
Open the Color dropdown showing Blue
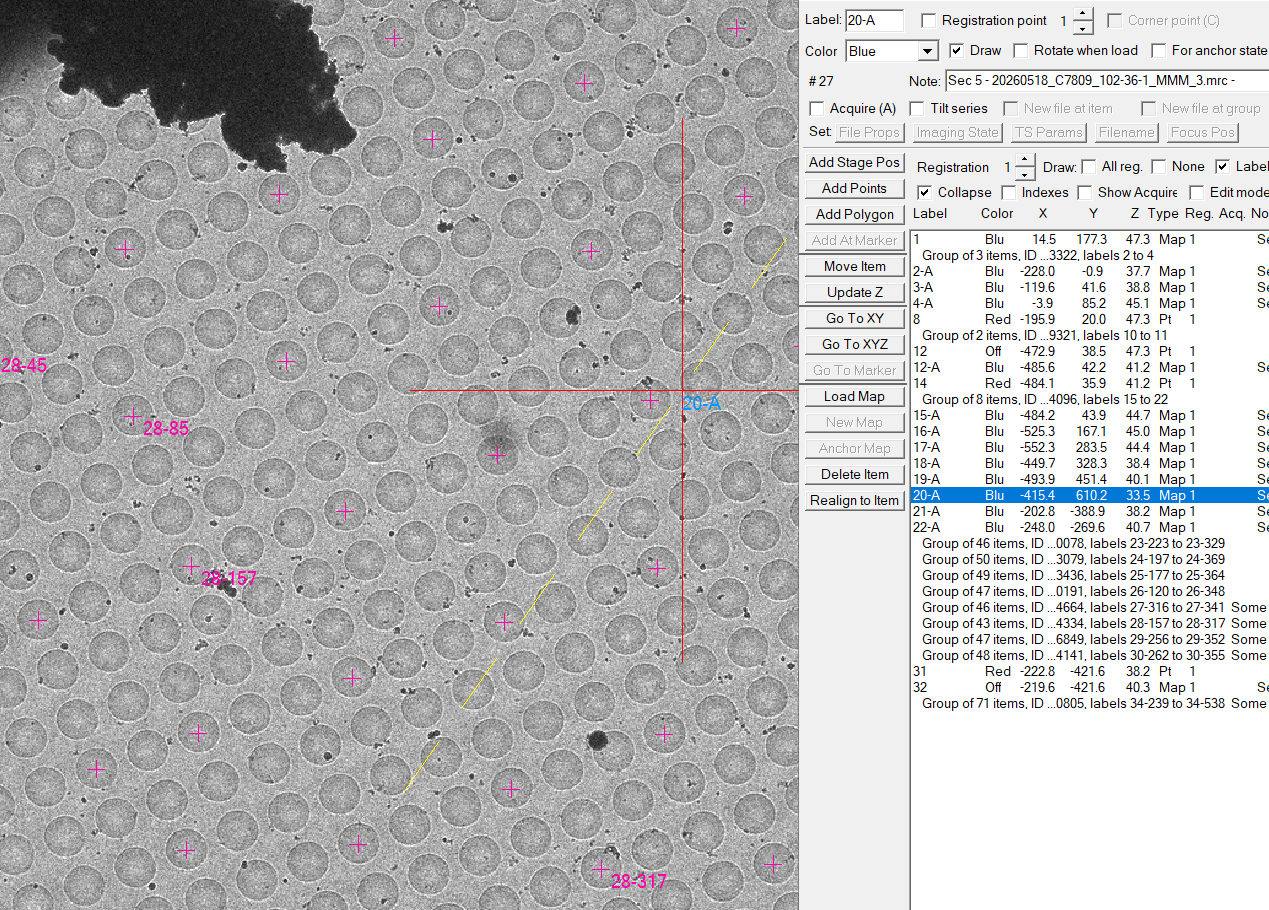(891, 51)
